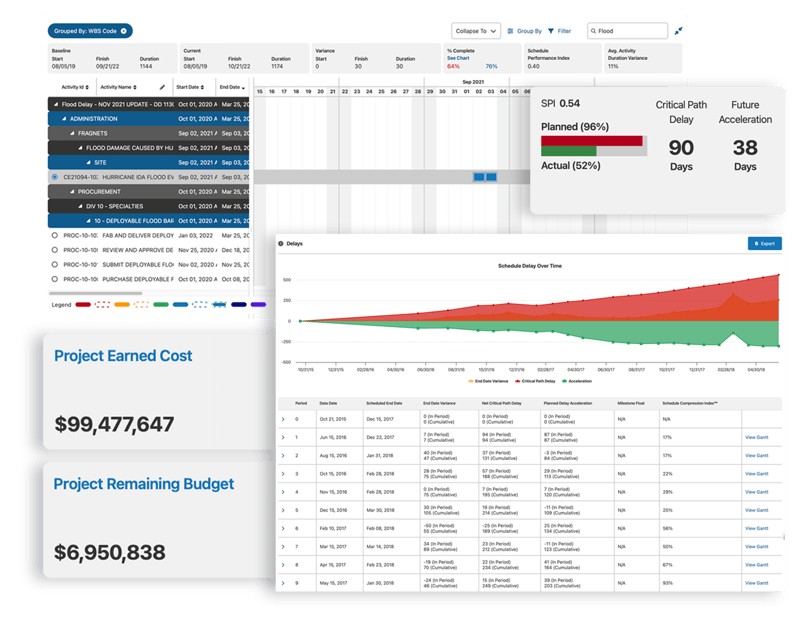Click the Group By icon
Viewport: 800px width, 619px height.
512,31
